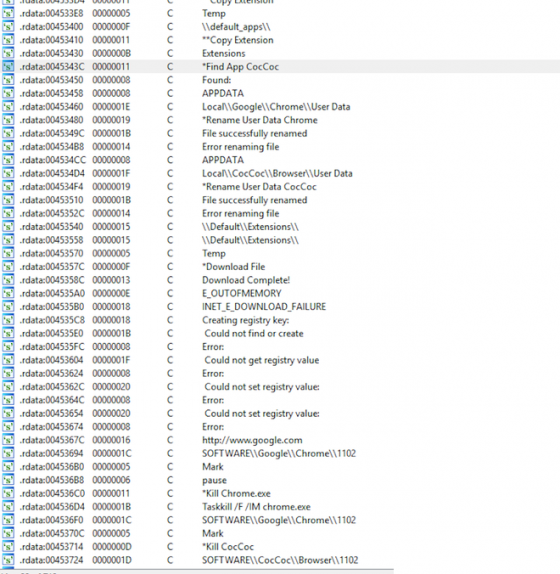The height and width of the screenshot is (574, 560).
Task: Select the string text "Extensions"
Action: point(224,53)
